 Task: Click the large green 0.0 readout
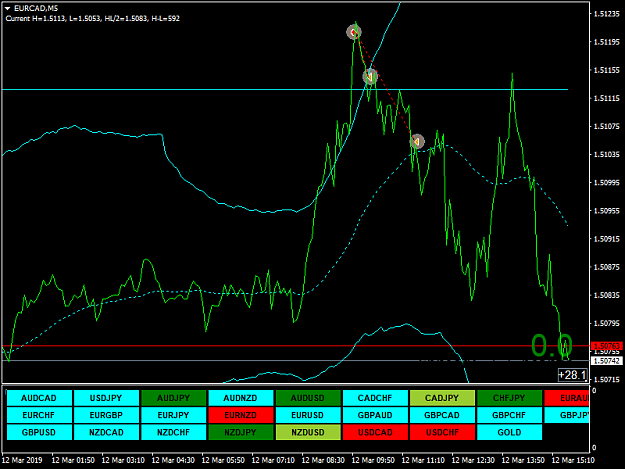[552, 345]
